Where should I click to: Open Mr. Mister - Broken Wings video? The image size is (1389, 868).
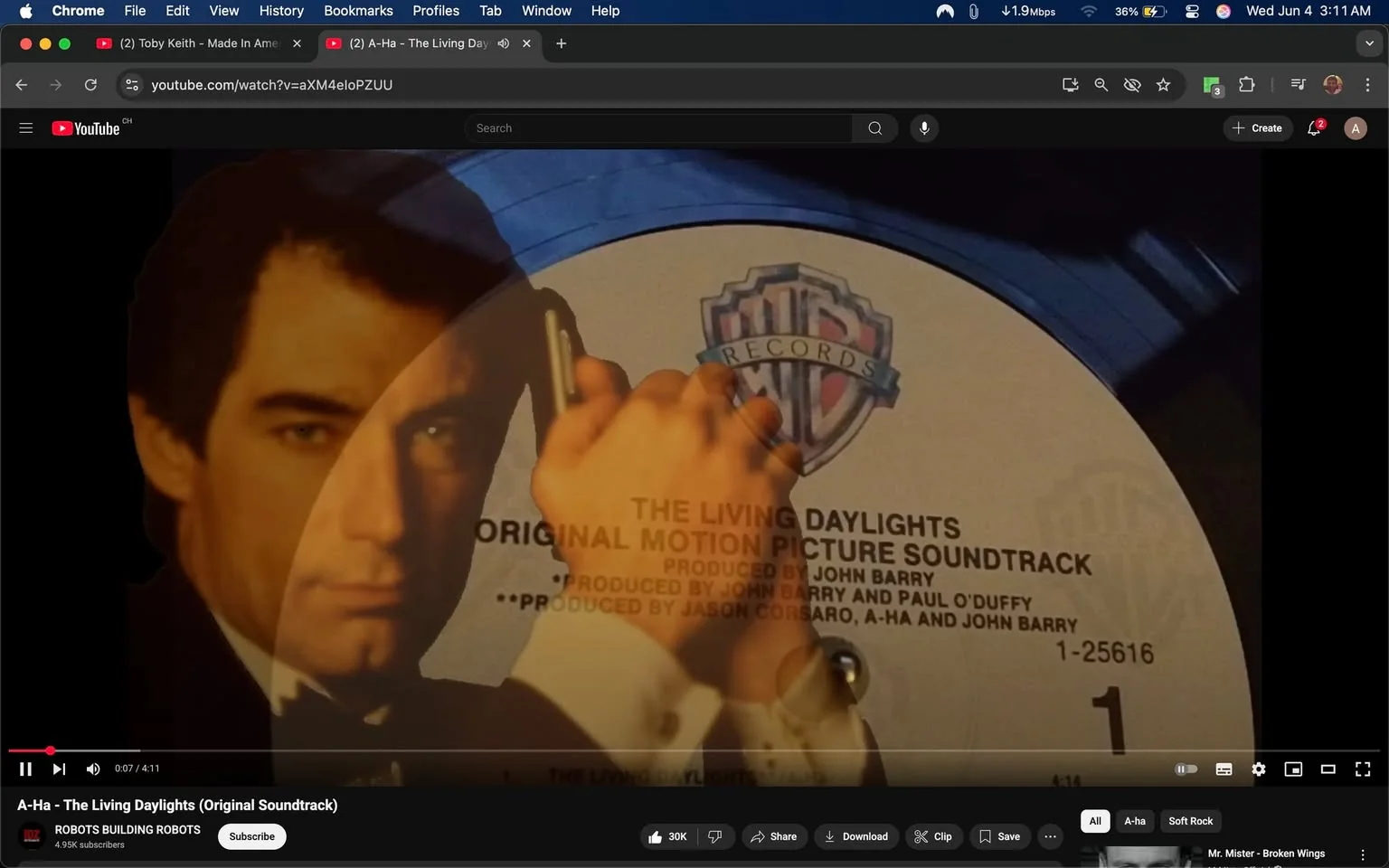pos(1266,854)
